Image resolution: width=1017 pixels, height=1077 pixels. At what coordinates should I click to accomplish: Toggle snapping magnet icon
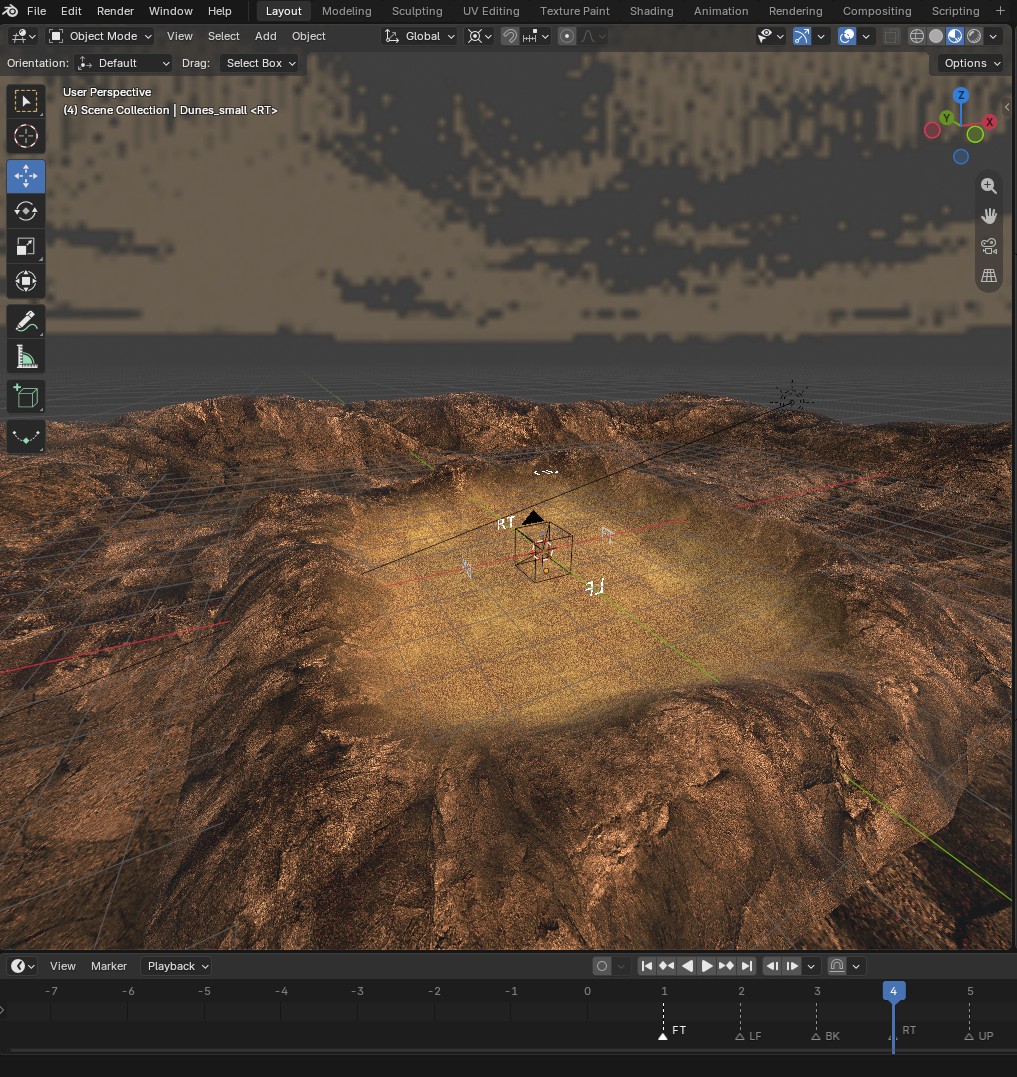pos(510,36)
